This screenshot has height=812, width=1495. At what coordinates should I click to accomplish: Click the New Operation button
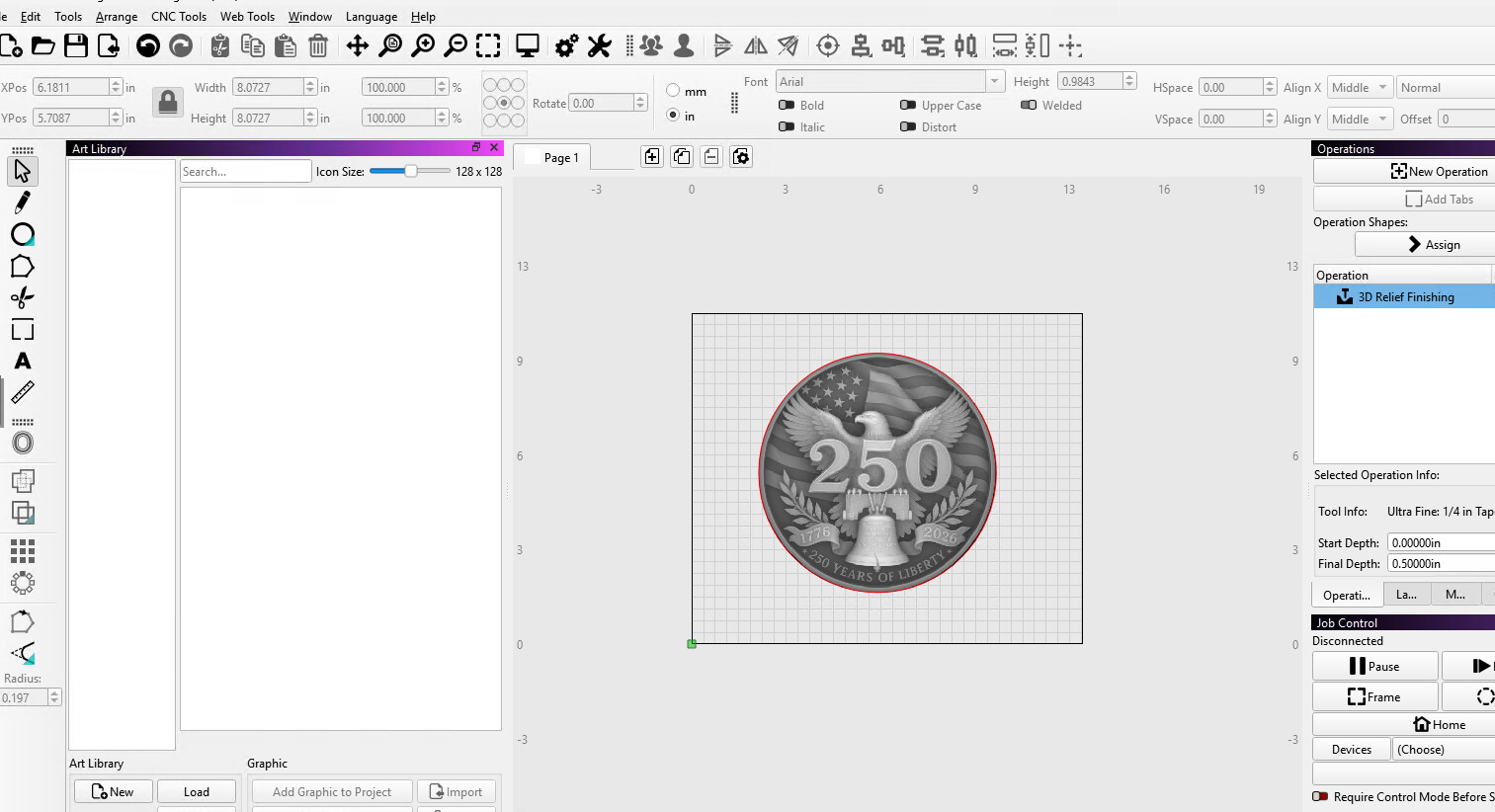point(1404,171)
